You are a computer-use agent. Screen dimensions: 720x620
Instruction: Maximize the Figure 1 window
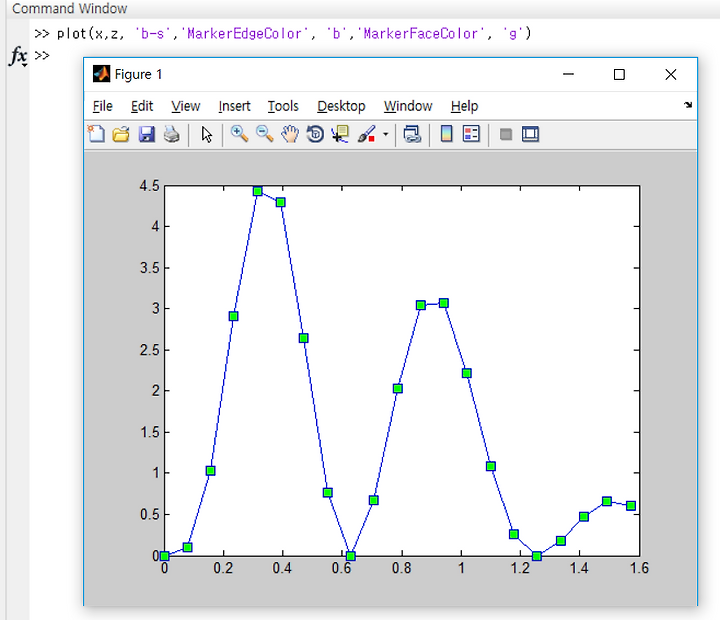(619, 74)
